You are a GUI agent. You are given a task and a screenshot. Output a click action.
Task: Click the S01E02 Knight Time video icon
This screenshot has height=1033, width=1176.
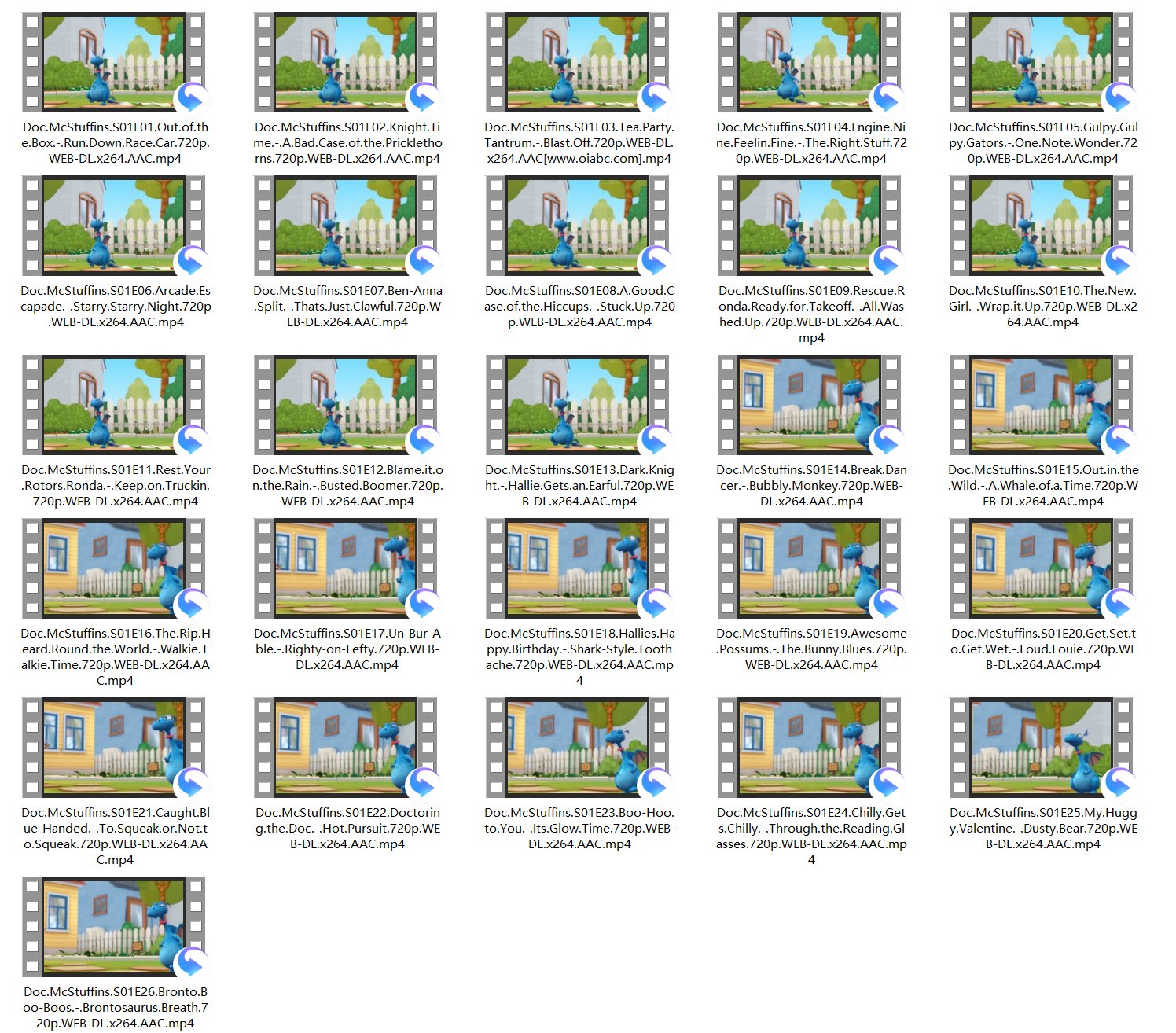pos(347,62)
